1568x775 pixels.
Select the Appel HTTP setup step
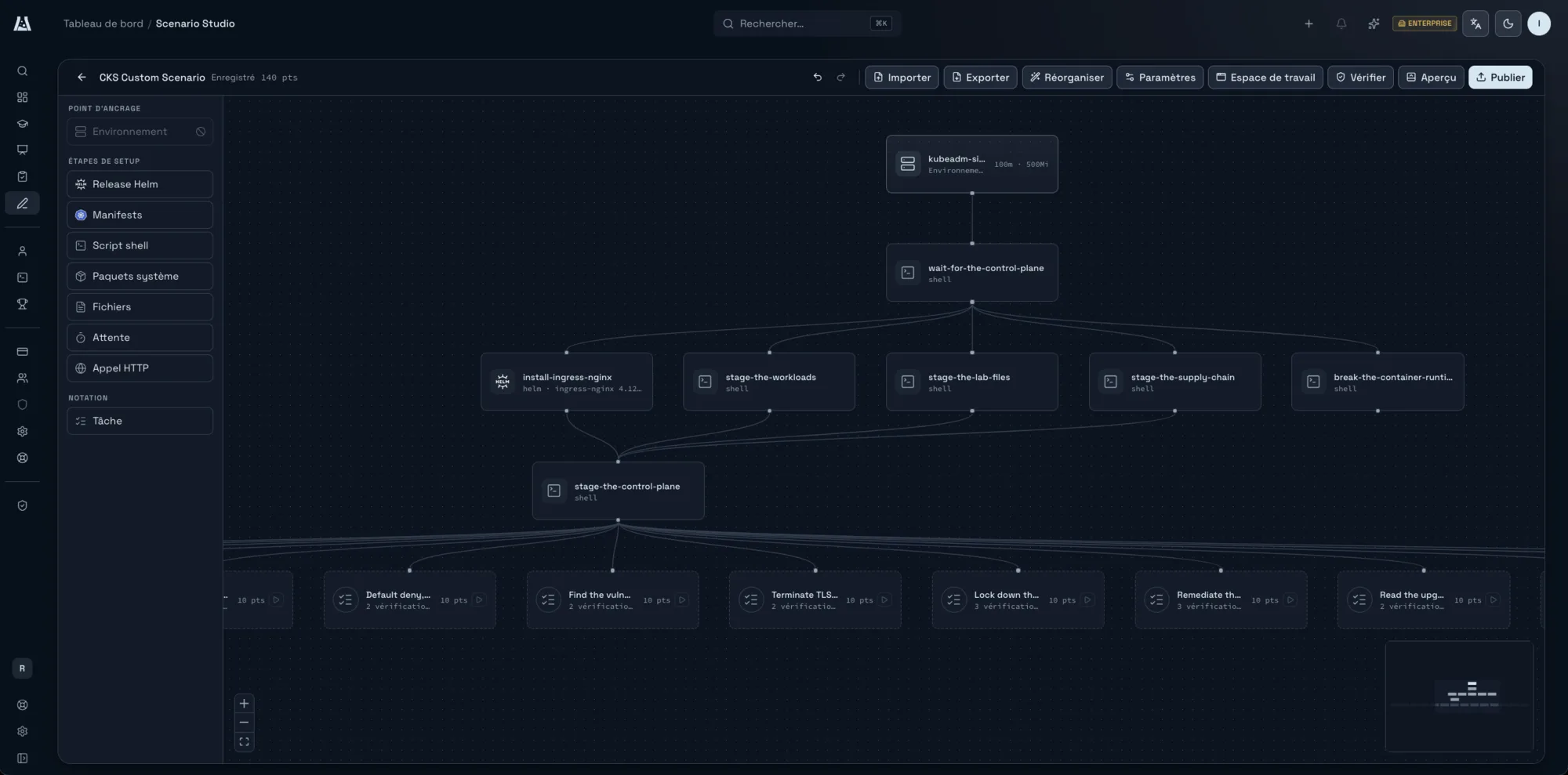point(140,368)
